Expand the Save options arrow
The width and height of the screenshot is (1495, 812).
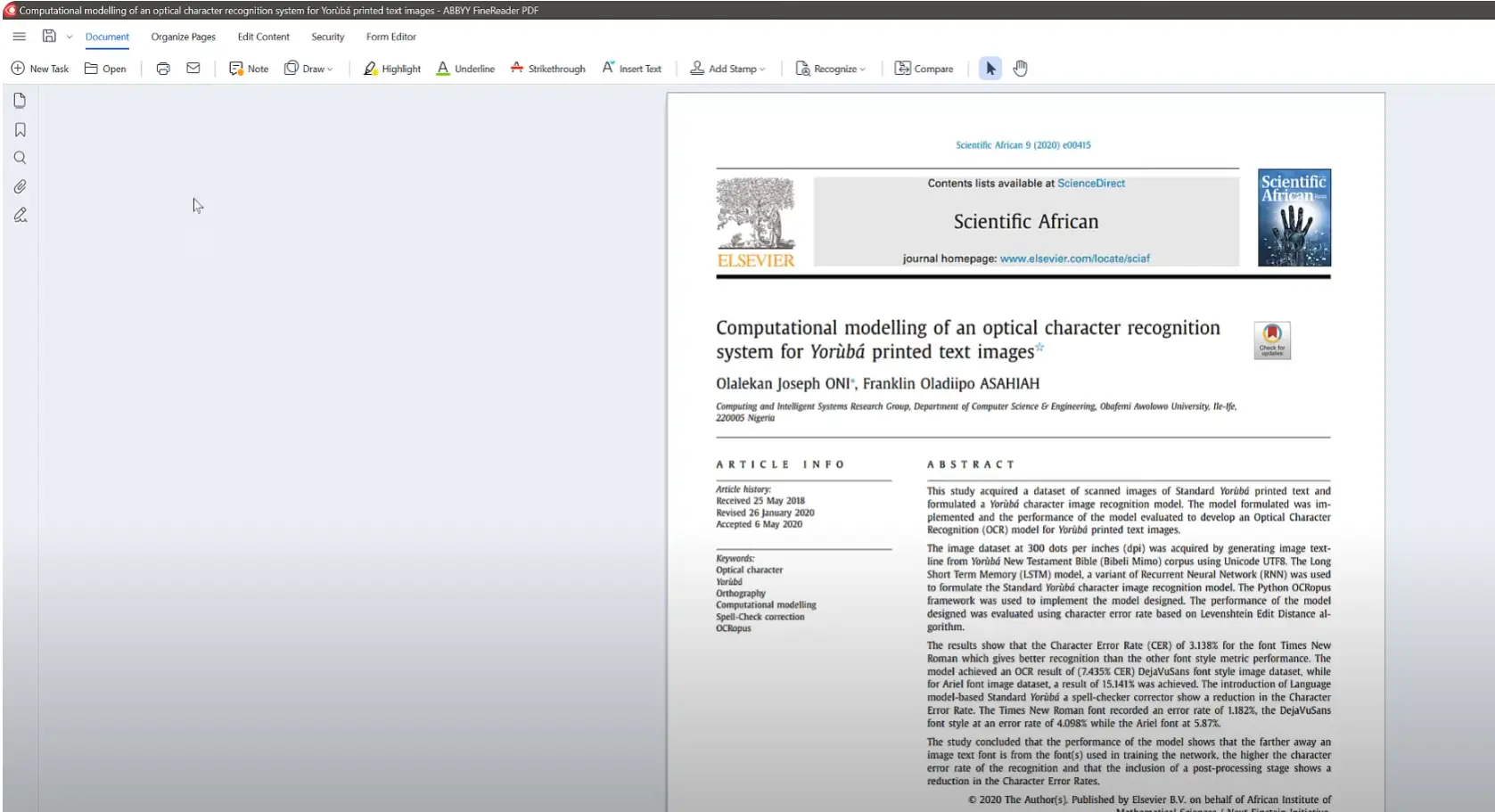70,37
